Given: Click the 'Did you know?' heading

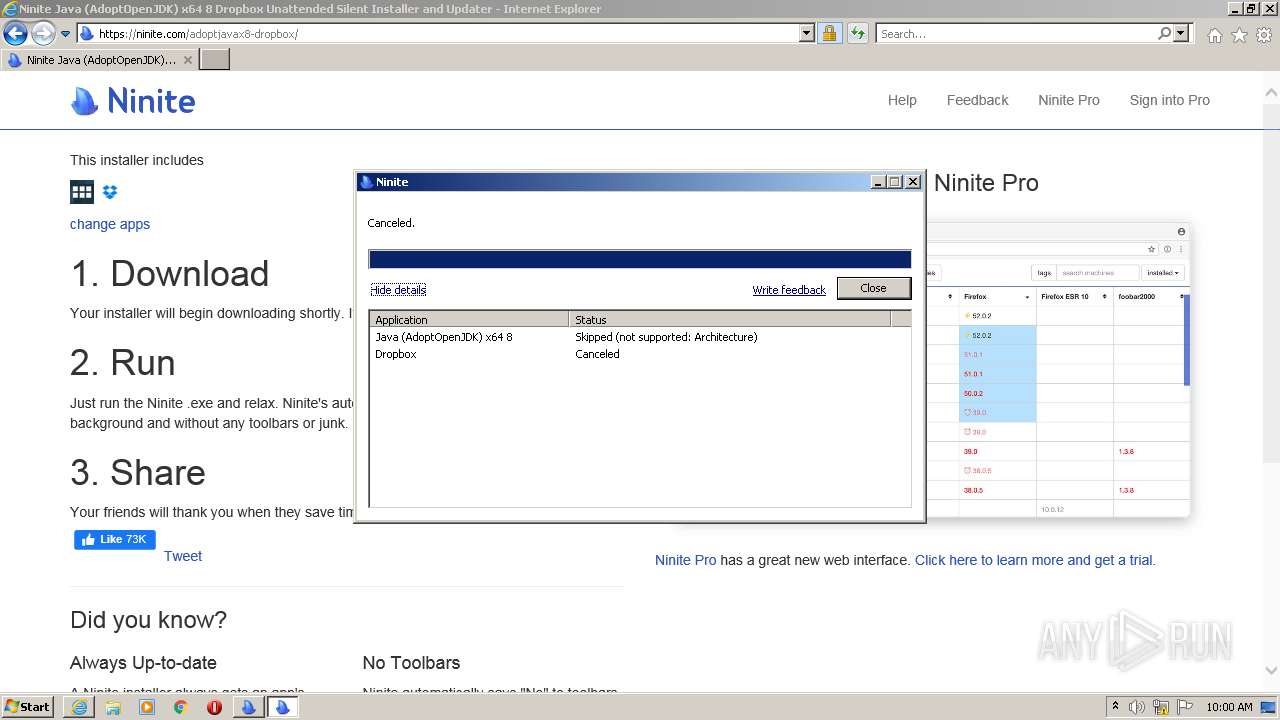Looking at the screenshot, I should [x=148, y=620].
